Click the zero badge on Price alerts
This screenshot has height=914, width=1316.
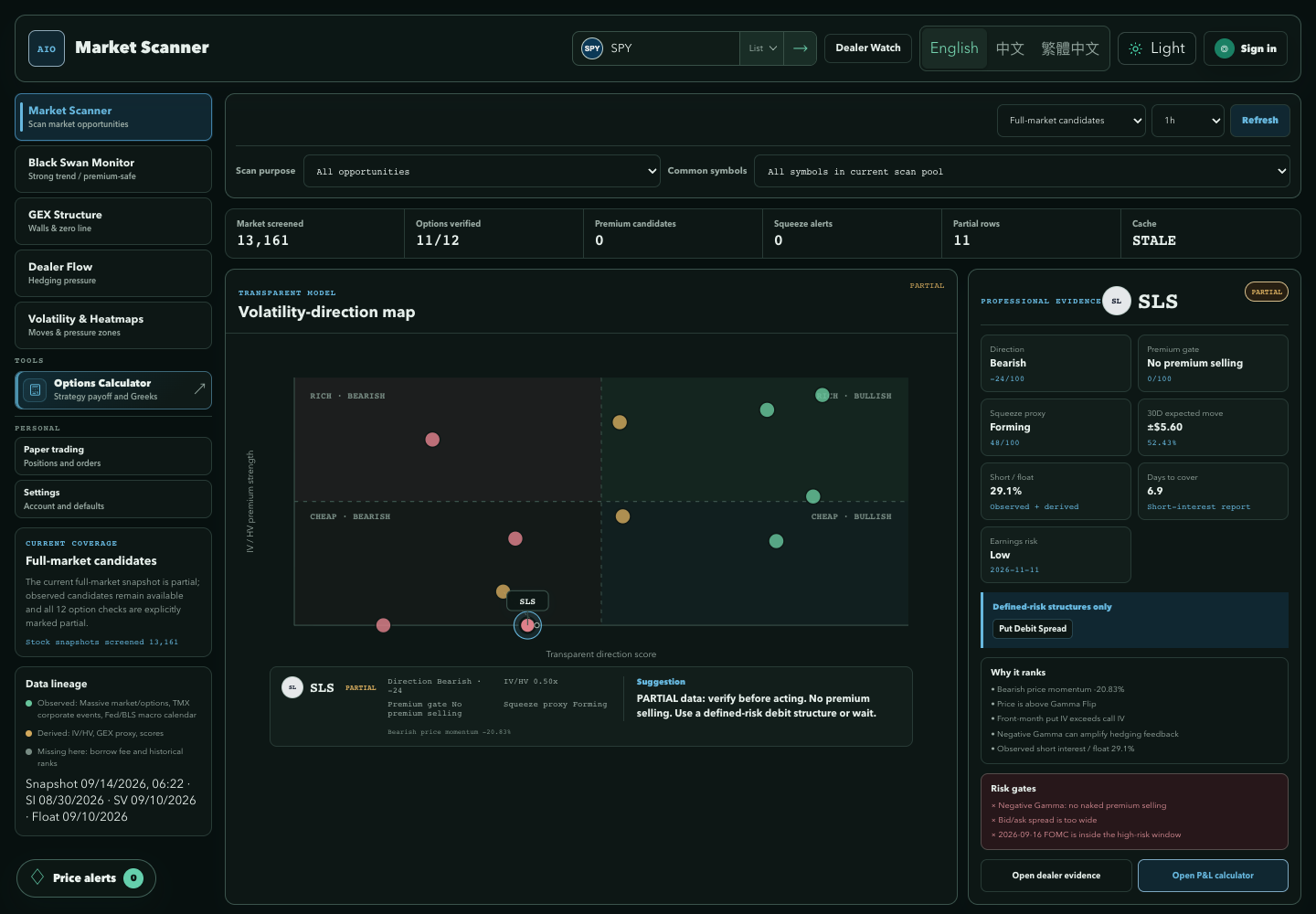click(133, 878)
